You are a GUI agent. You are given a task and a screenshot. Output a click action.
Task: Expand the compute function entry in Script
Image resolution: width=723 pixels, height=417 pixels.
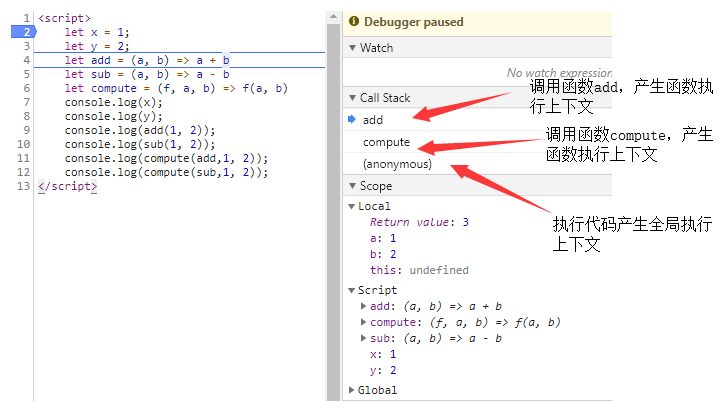click(x=363, y=322)
